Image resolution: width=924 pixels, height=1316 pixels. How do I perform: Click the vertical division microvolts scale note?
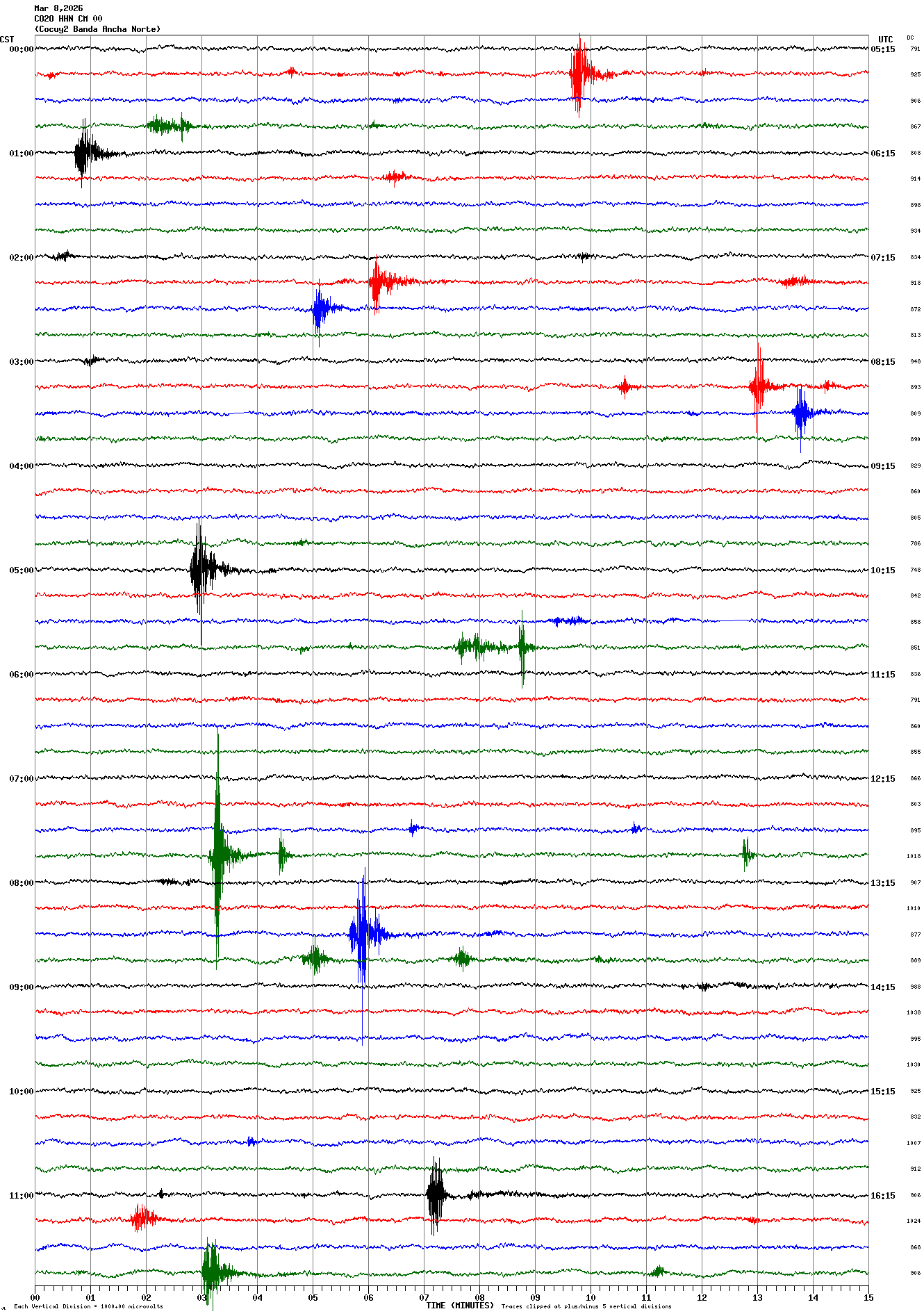pyautogui.click(x=88, y=1306)
